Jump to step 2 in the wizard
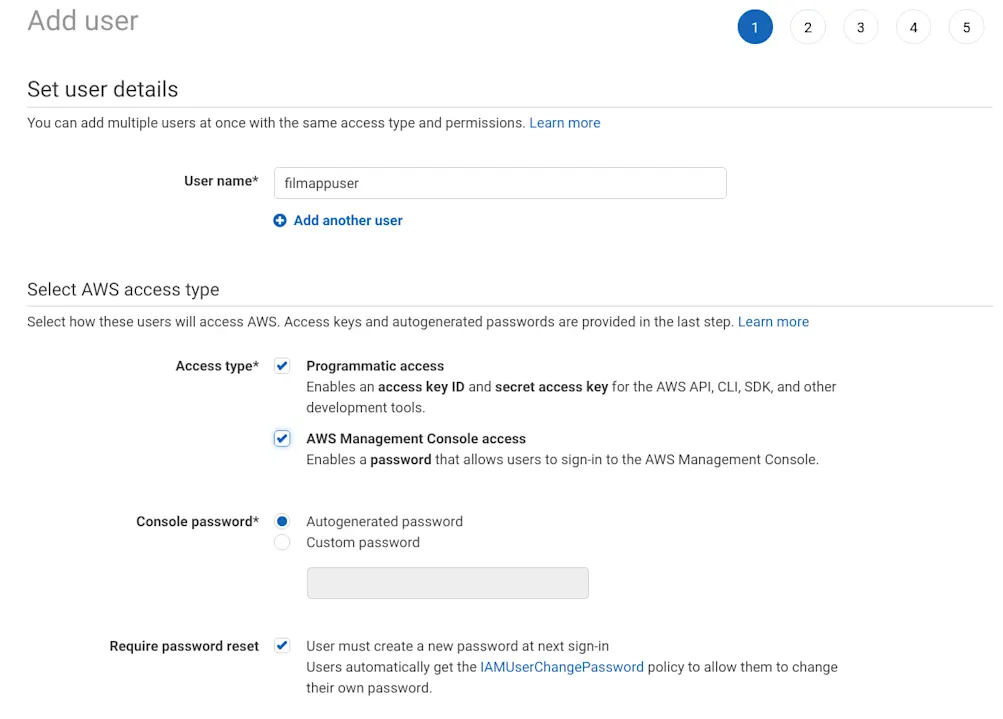This screenshot has height=719, width=1003. point(808,28)
